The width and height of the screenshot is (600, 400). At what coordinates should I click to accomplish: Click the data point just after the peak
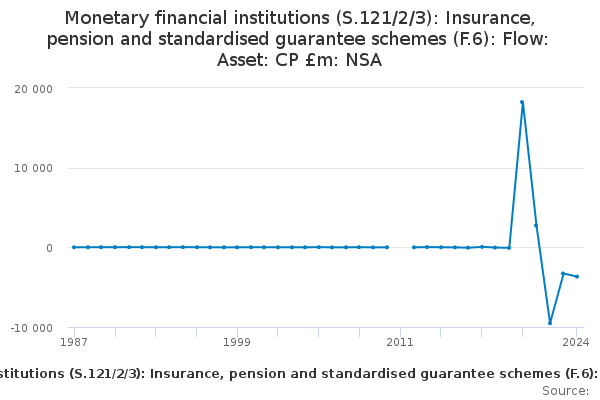536,225
